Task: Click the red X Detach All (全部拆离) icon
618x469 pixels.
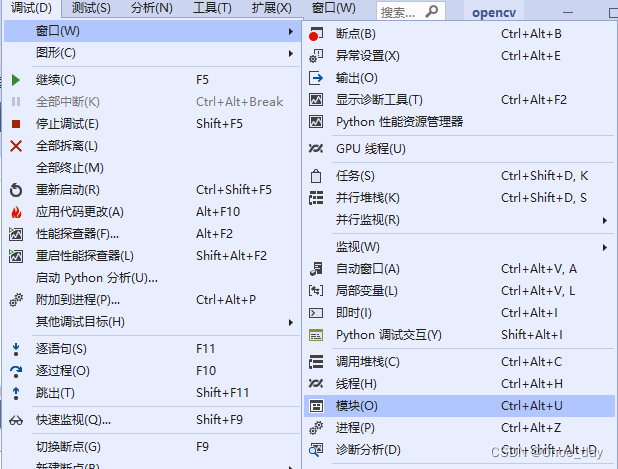Action: (16, 146)
